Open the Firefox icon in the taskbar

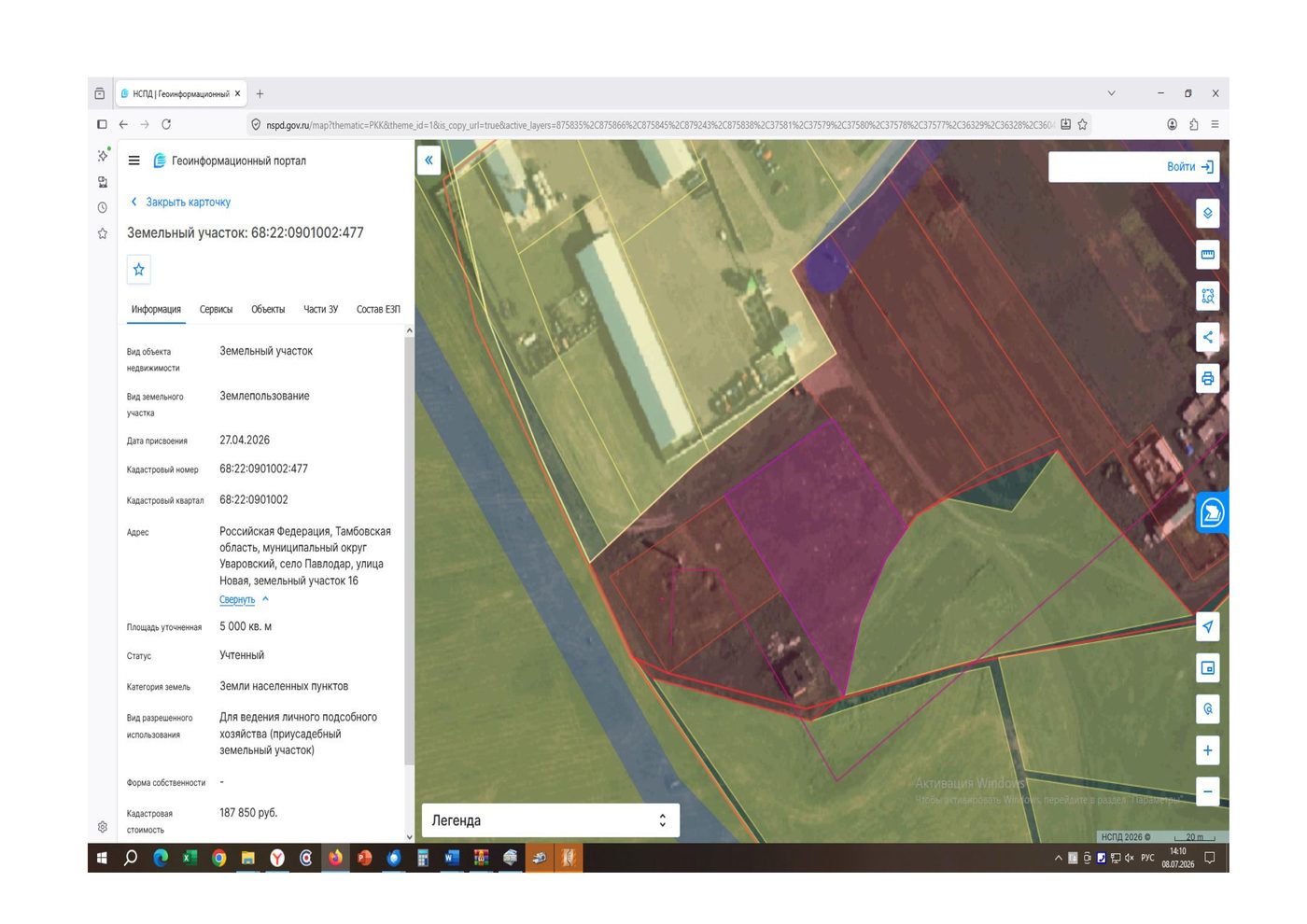click(335, 858)
